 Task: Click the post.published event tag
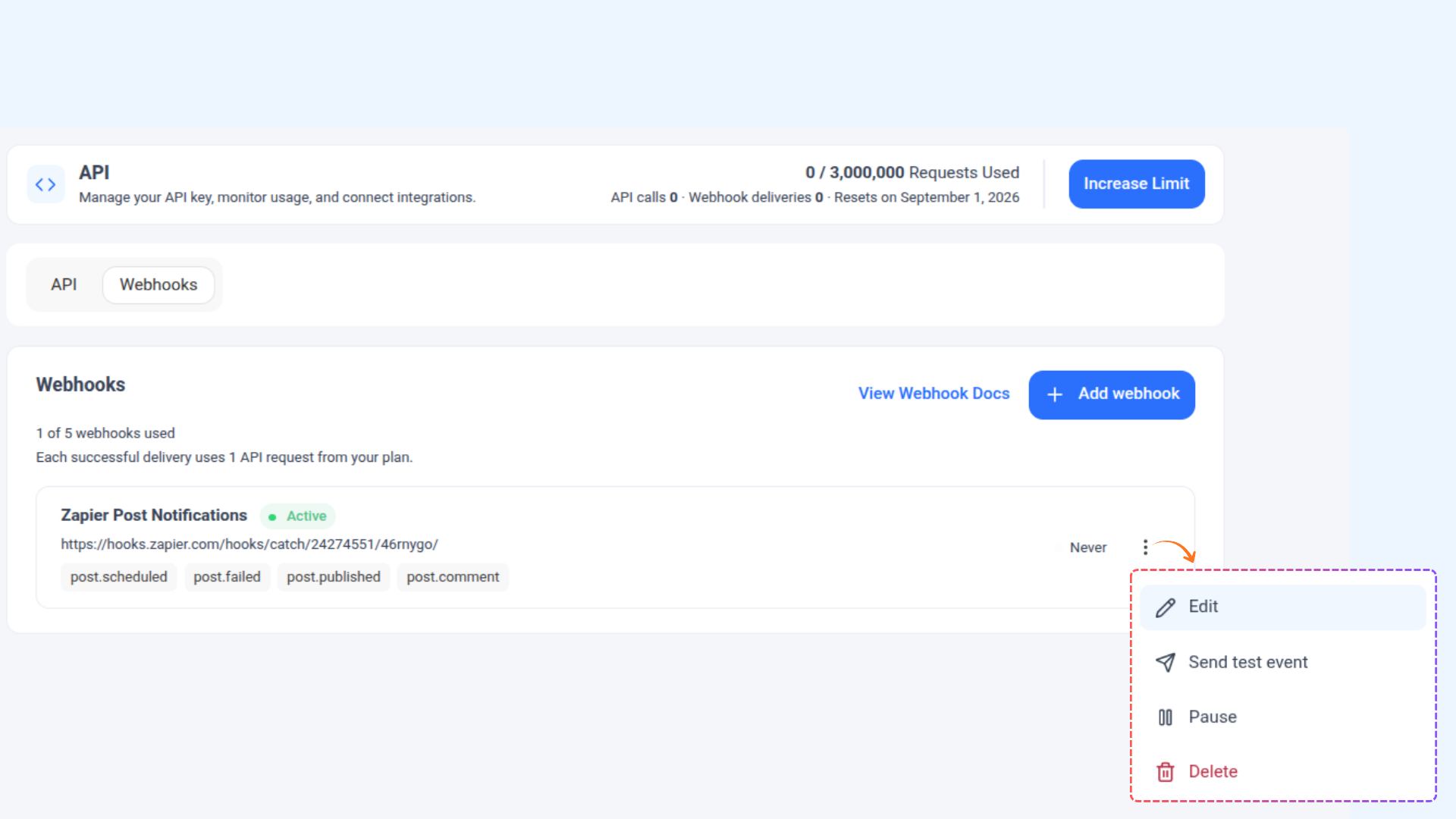333,577
